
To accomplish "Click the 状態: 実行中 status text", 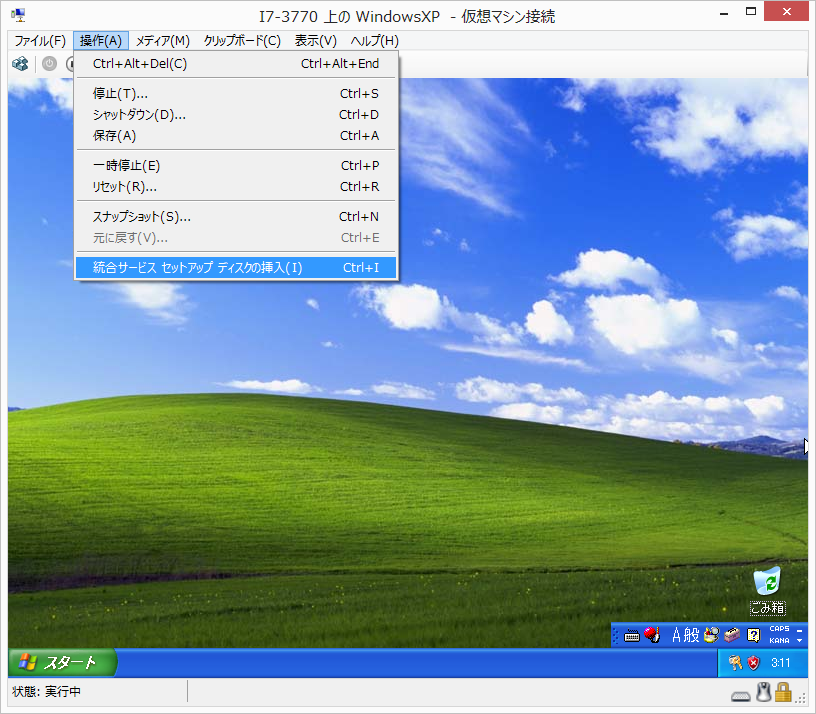I will point(46,692).
